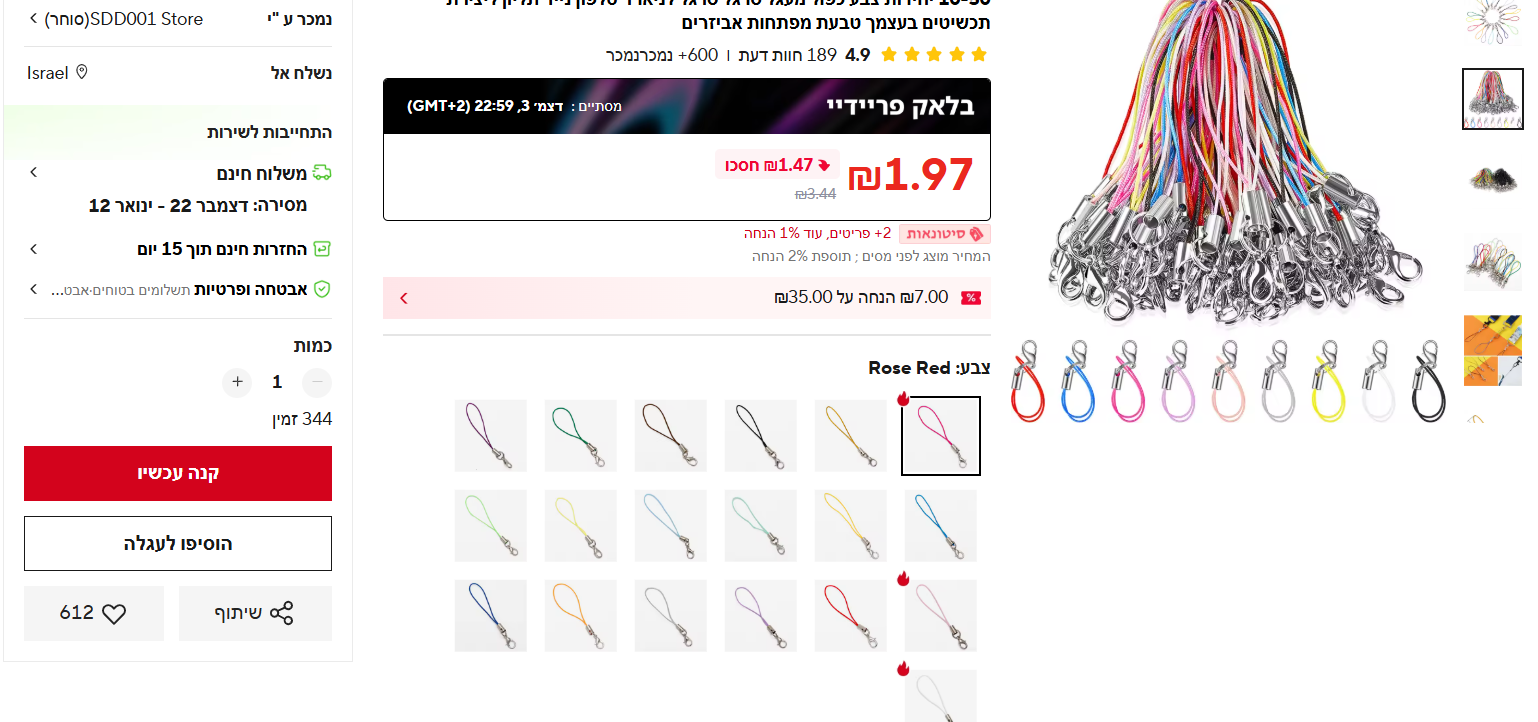This screenshot has height=722, width=1538.
Task: Expand the free shipping details chevron
Action: click(x=33, y=173)
